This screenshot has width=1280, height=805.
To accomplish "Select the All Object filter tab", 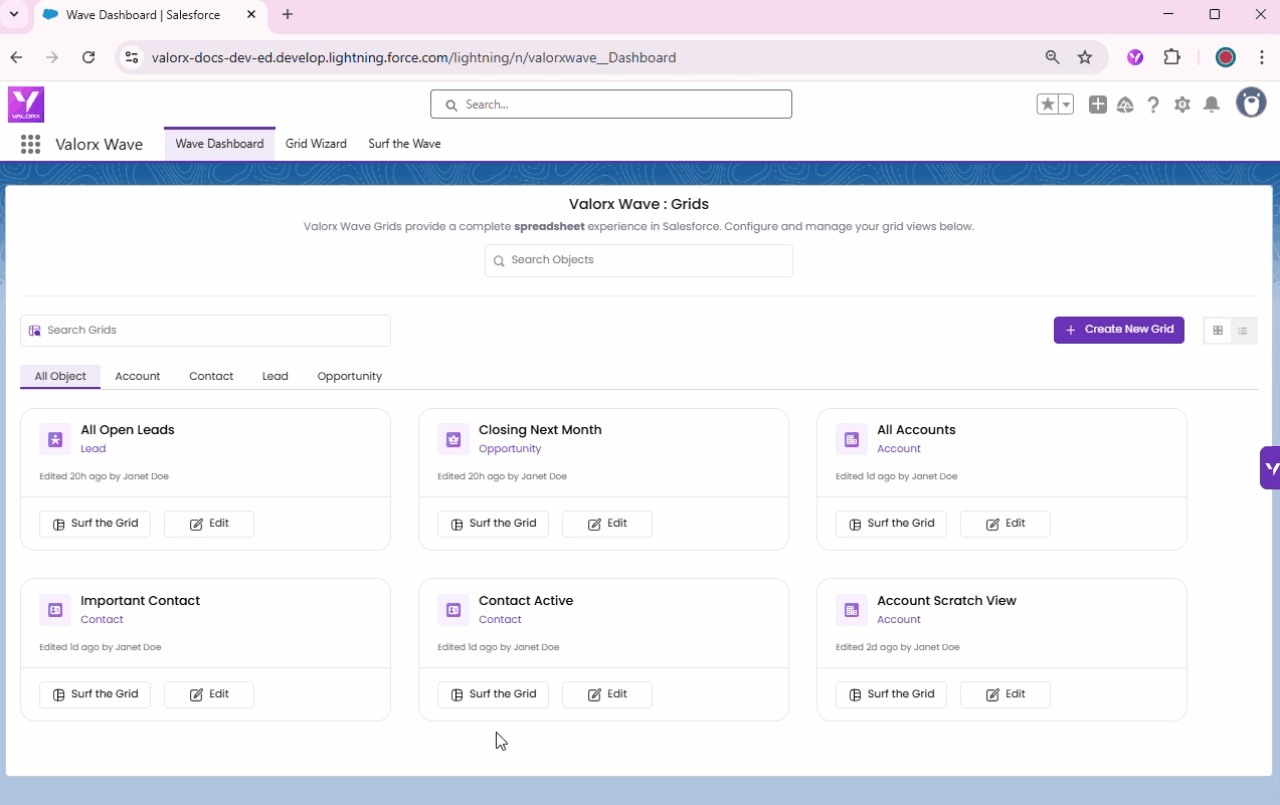I will click(x=60, y=377).
